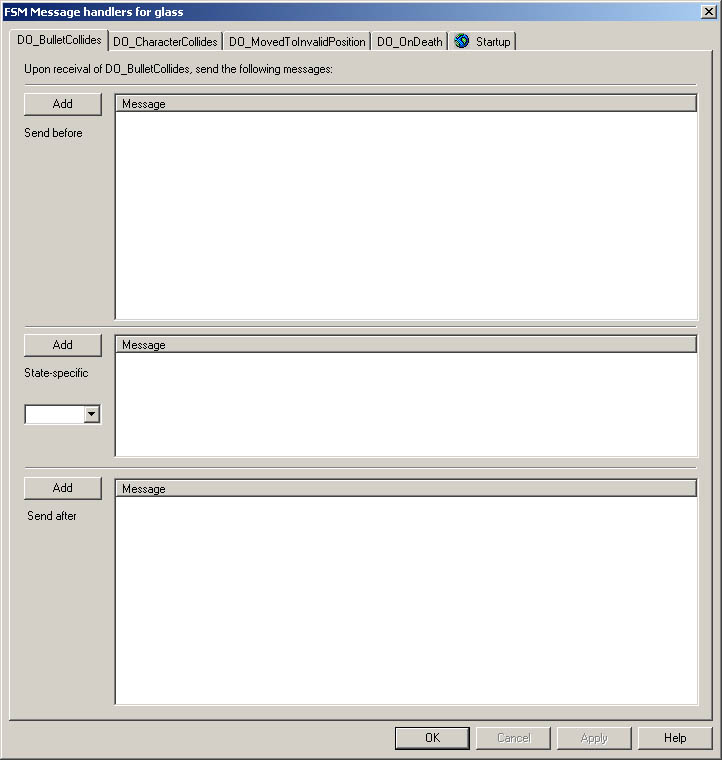722x760 pixels.
Task: Click the Cancel button
Action: coord(514,738)
